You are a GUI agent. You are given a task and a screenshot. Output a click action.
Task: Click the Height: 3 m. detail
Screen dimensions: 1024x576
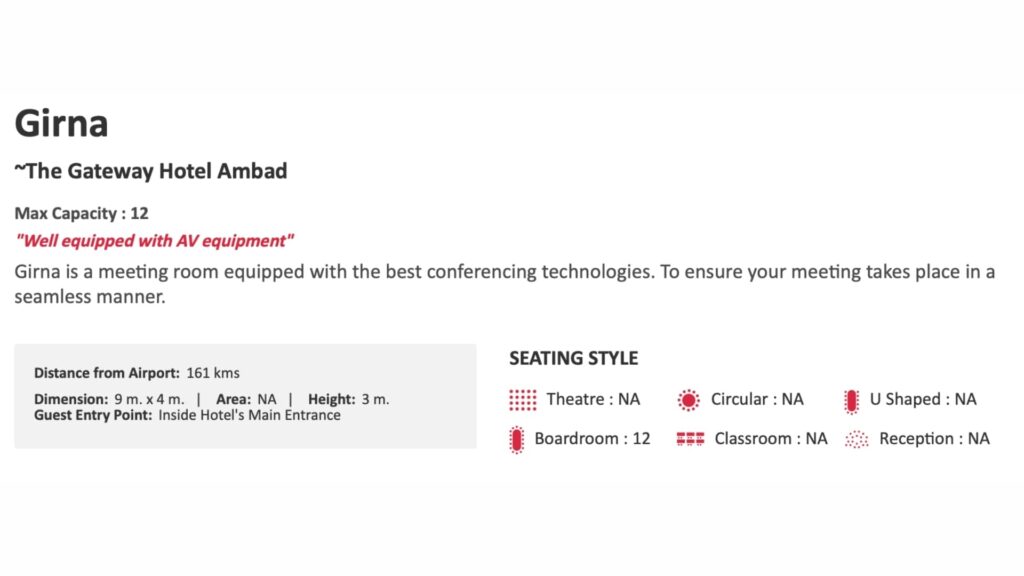[x=348, y=399]
